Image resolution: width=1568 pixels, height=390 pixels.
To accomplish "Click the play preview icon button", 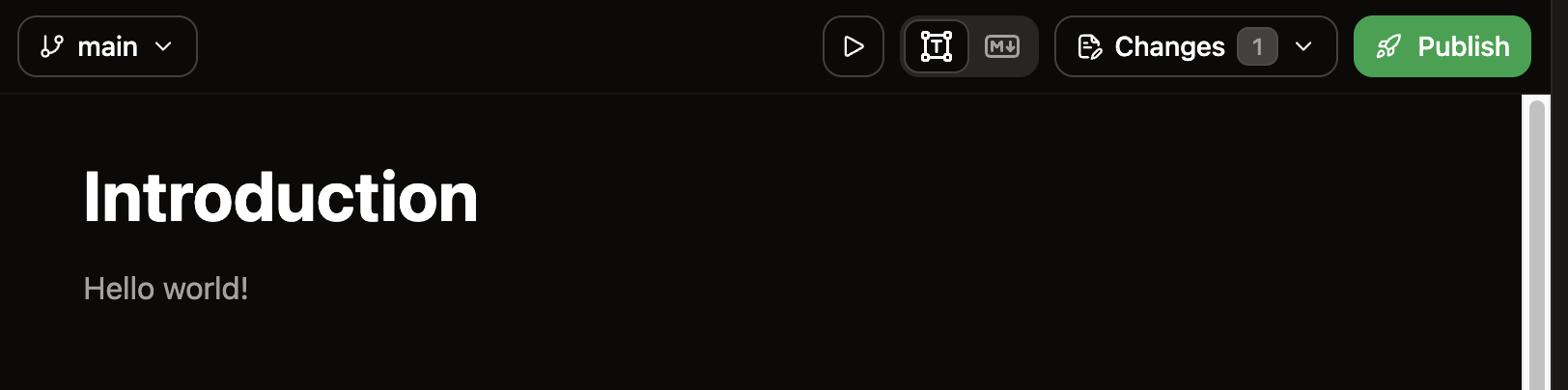I will pyautogui.click(x=854, y=46).
